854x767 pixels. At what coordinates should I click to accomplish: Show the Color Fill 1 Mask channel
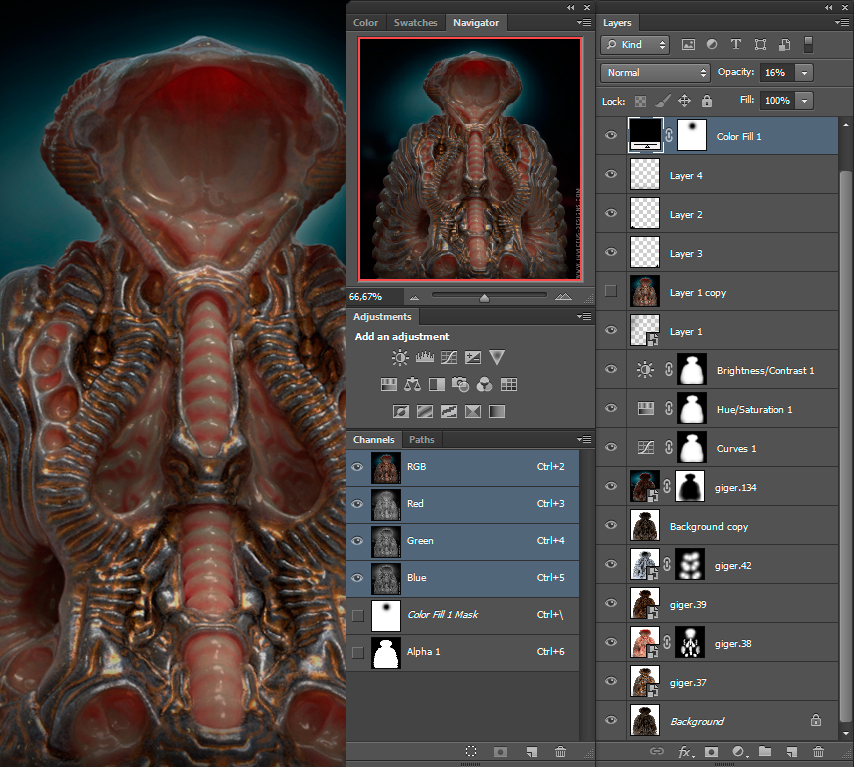coord(358,616)
